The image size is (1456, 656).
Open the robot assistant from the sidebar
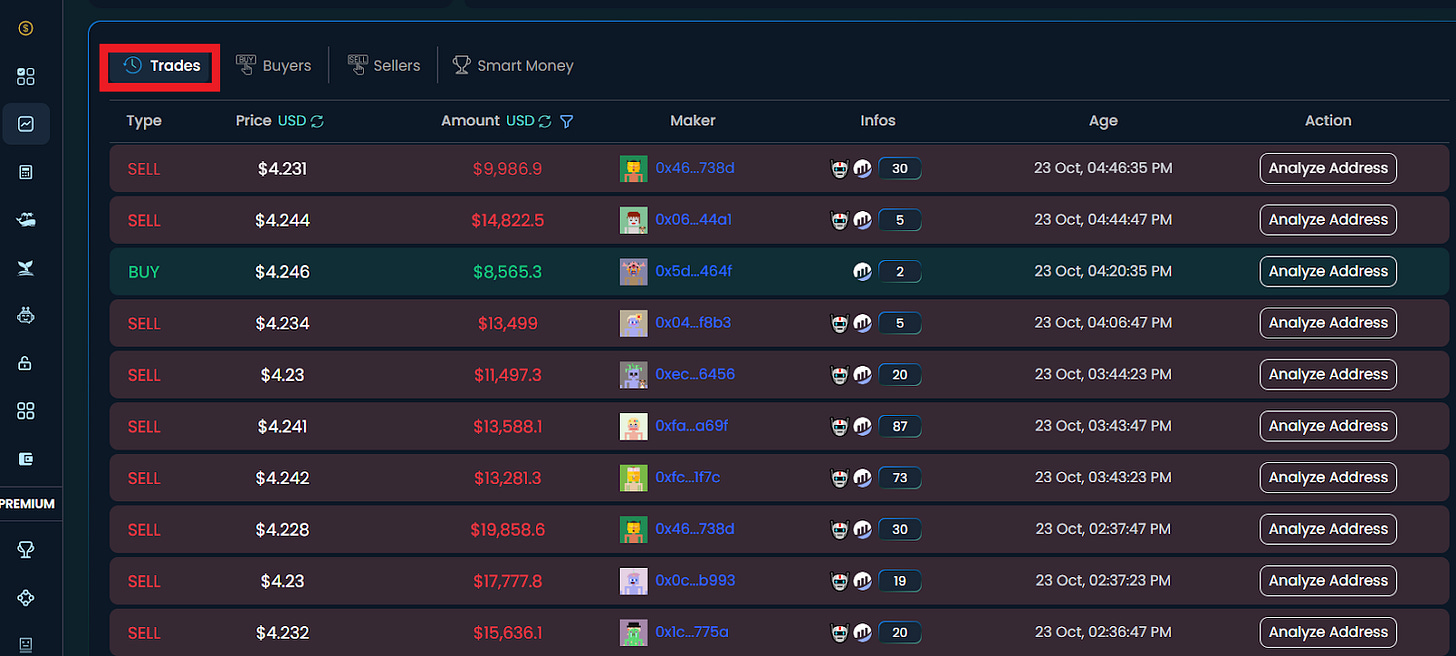pyautogui.click(x=25, y=315)
